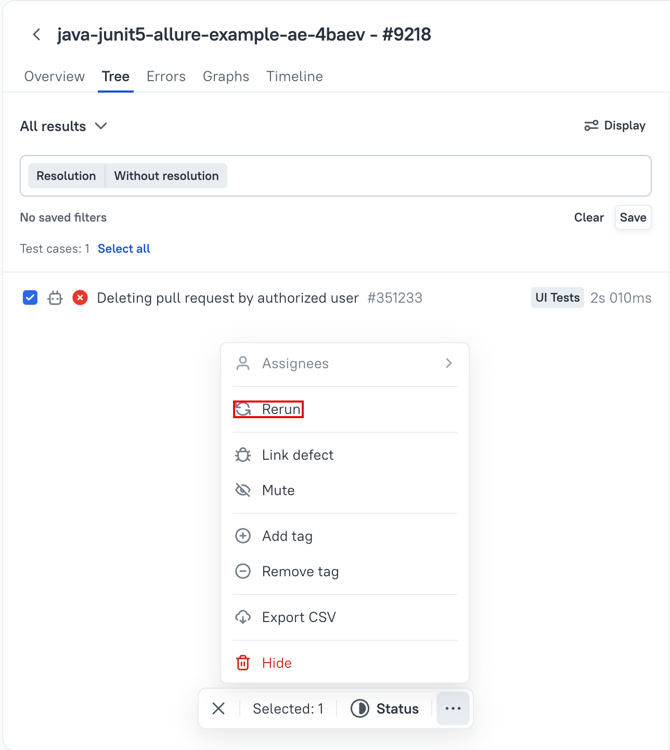Click the red failed status icon
The height and width of the screenshot is (750, 670).
pos(80,298)
